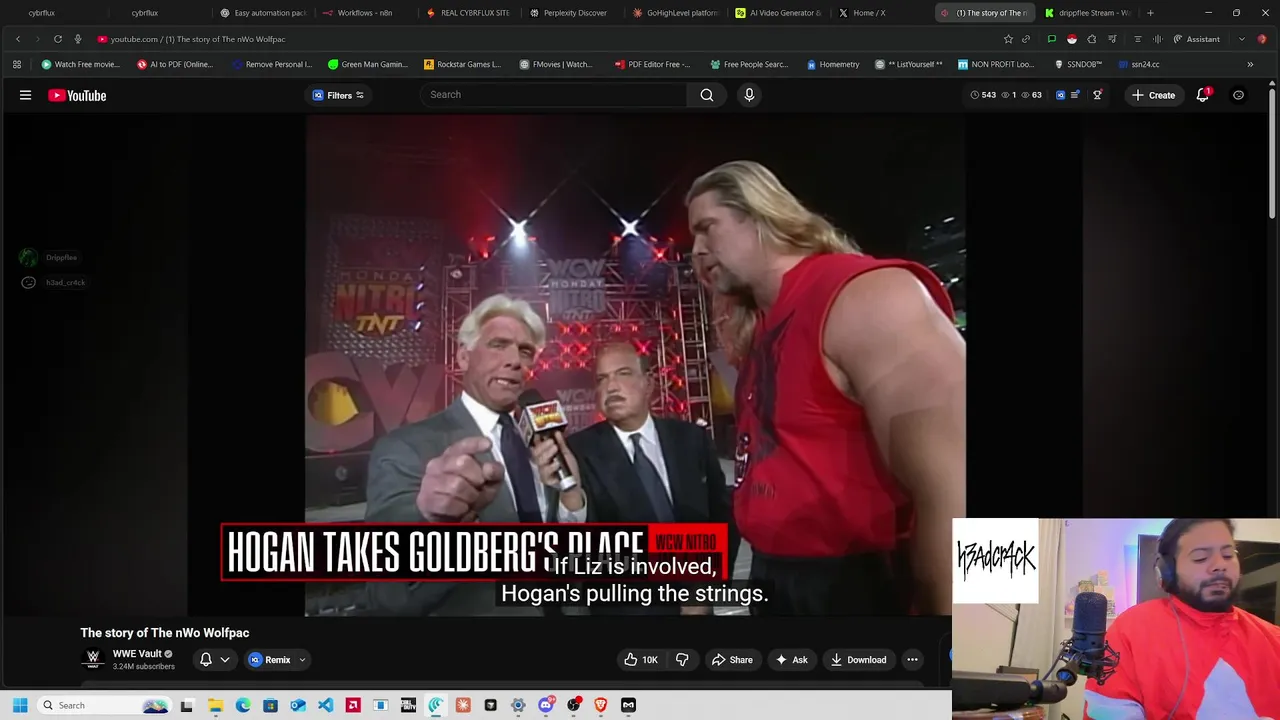
Task: Open the three-dot more actions menu
Action: [x=912, y=660]
